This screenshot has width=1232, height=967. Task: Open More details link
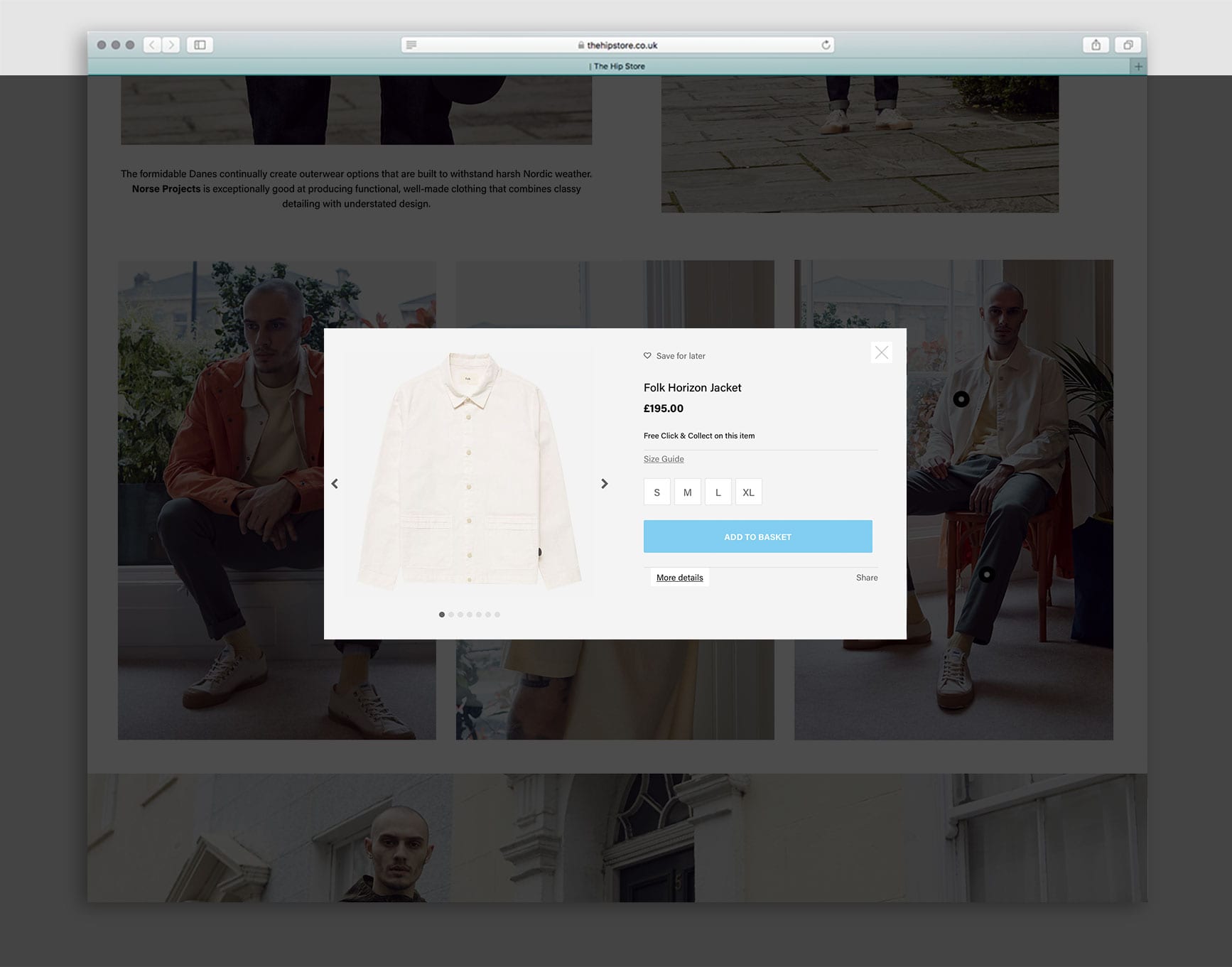[x=680, y=578]
